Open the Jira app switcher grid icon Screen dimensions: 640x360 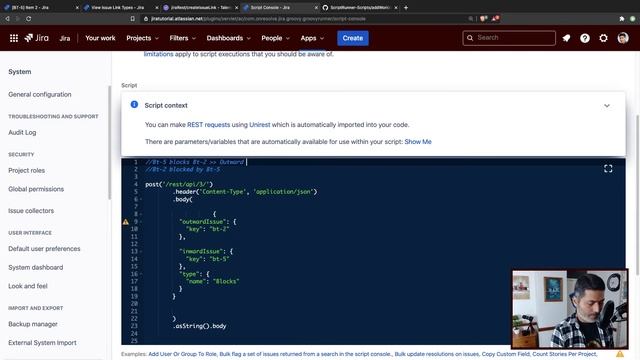pyautogui.click(x=14, y=38)
